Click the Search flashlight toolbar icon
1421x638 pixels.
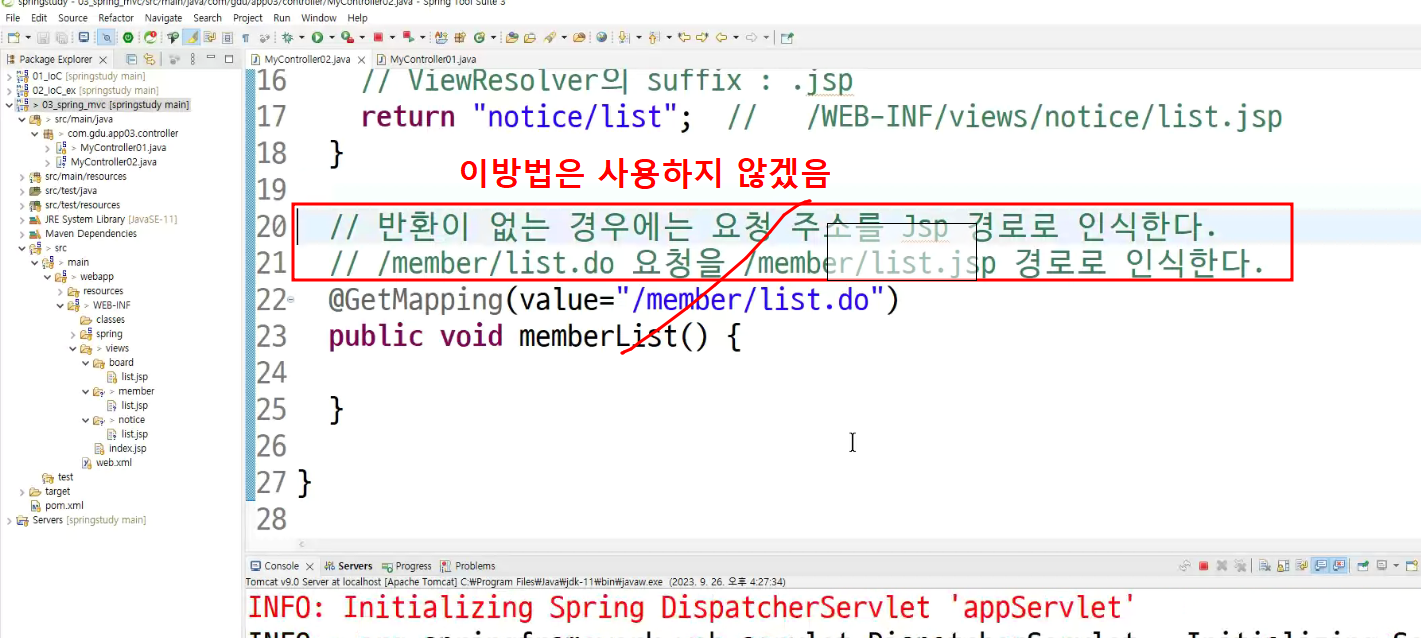coord(550,38)
